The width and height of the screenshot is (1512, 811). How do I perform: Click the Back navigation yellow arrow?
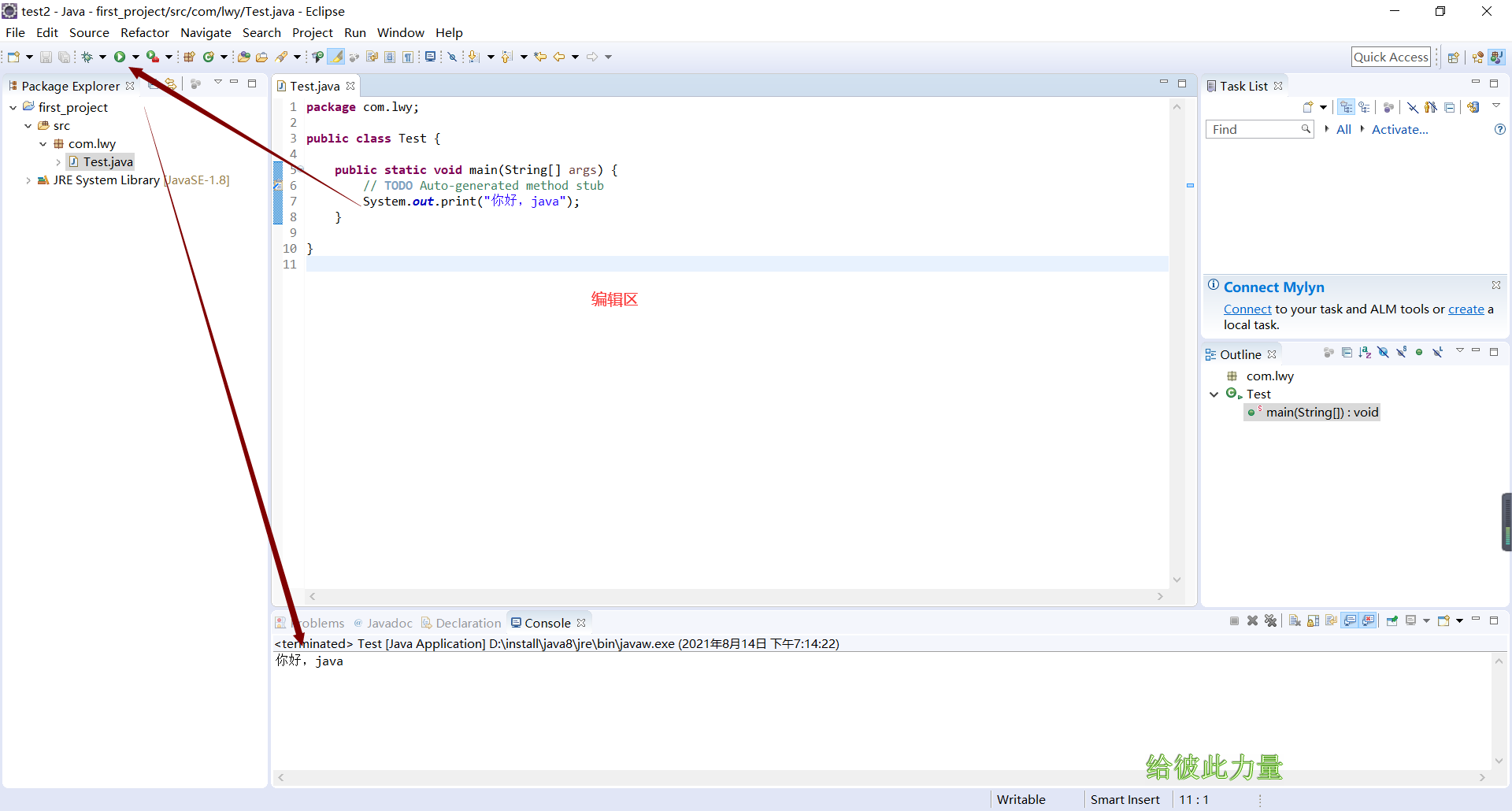click(559, 57)
